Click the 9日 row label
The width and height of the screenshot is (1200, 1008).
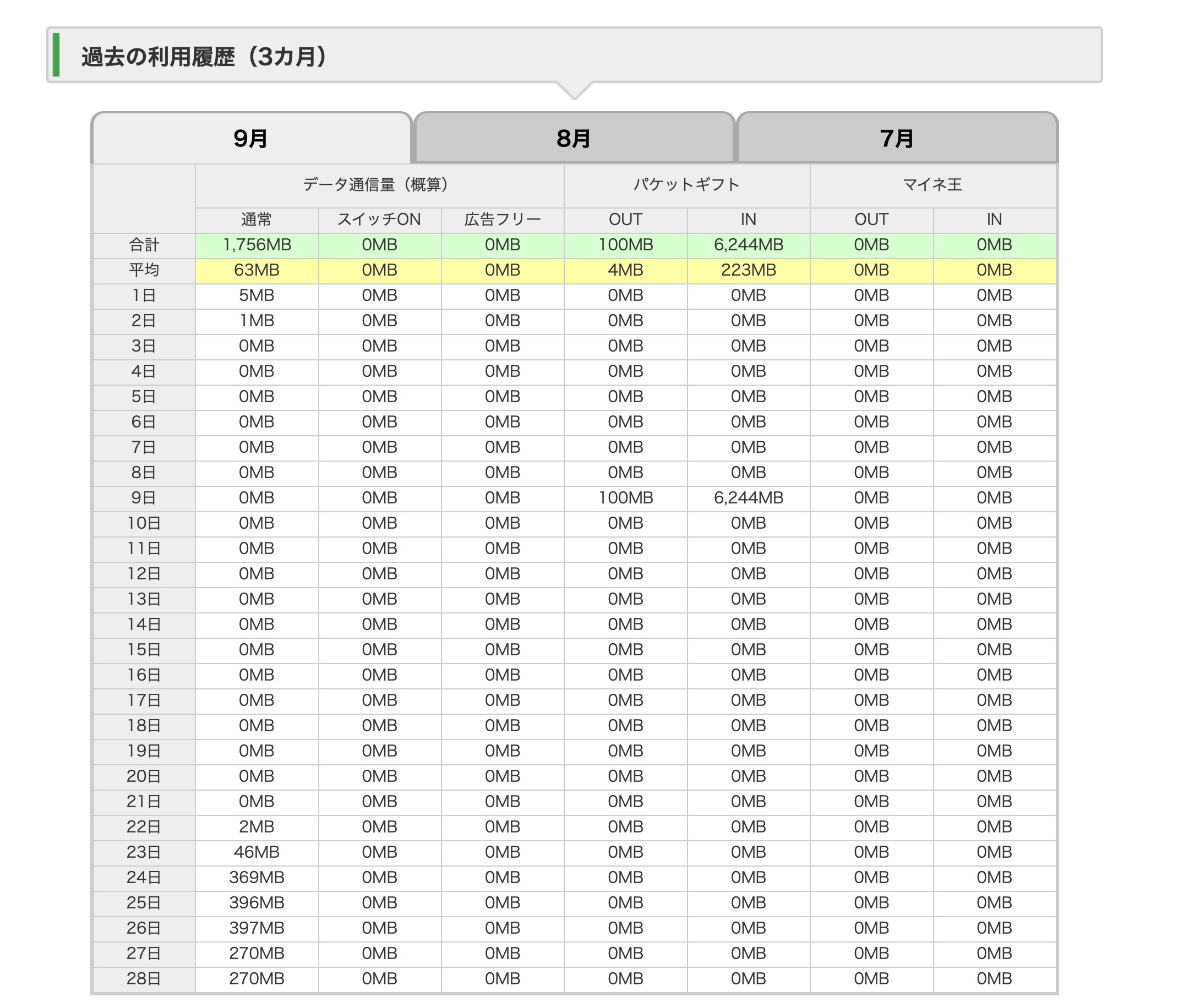[x=144, y=498]
